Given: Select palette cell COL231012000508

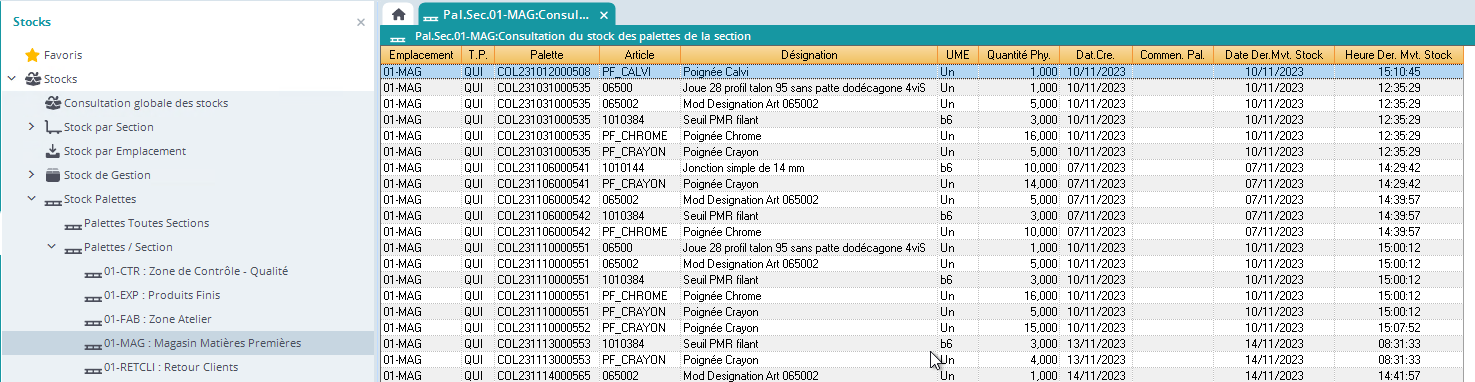Looking at the screenshot, I should [547, 72].
